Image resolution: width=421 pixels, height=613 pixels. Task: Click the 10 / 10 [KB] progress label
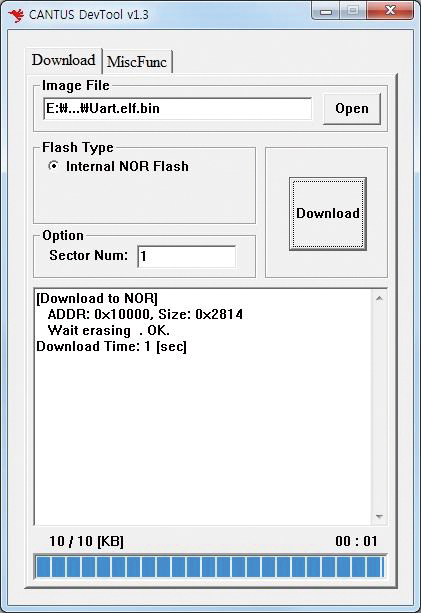click(x=86, y=541)
